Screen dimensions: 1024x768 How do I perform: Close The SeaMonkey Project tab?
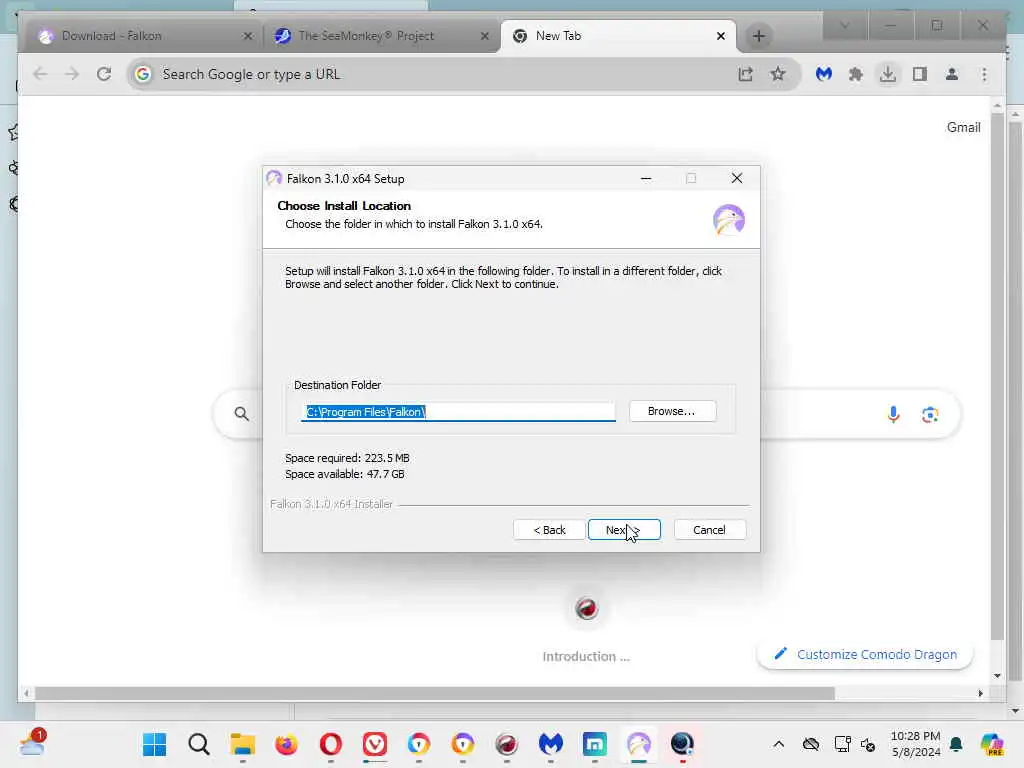pos(485,36)
